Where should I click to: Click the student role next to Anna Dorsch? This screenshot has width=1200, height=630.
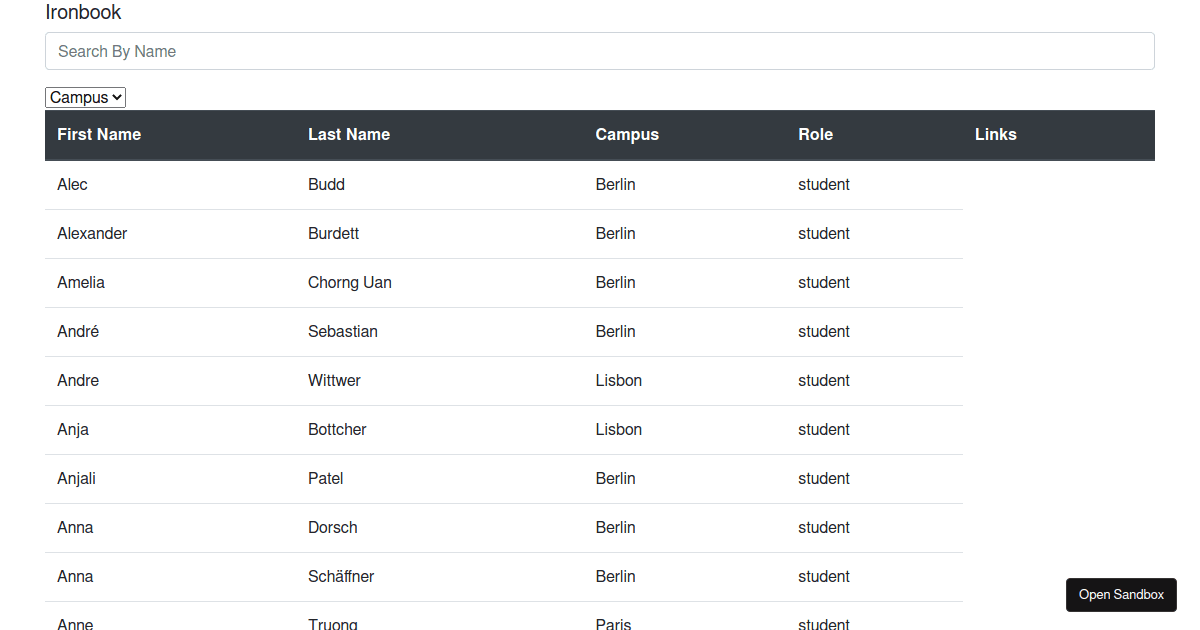click(x=824, y=527)
